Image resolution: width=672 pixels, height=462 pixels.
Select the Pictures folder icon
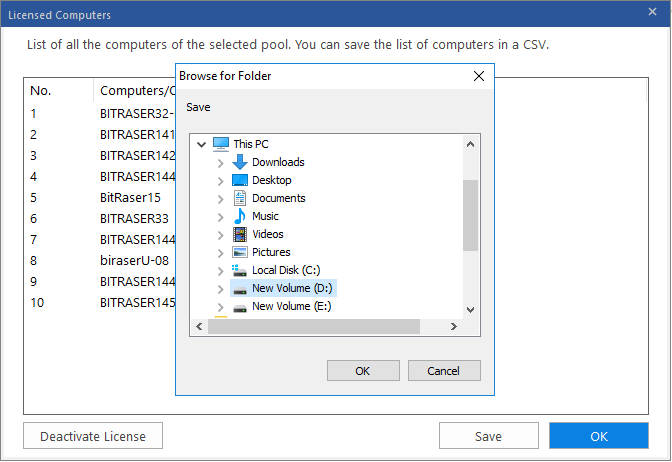click(x=240, y=252)
